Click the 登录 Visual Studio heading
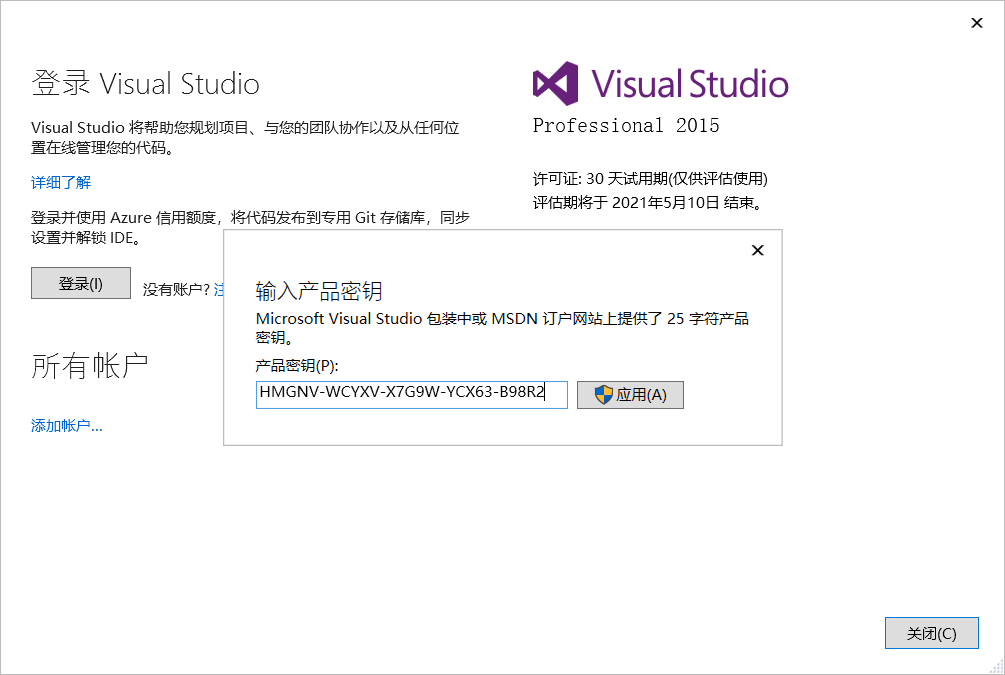The image size is (1005, 675). pos(145,84)
